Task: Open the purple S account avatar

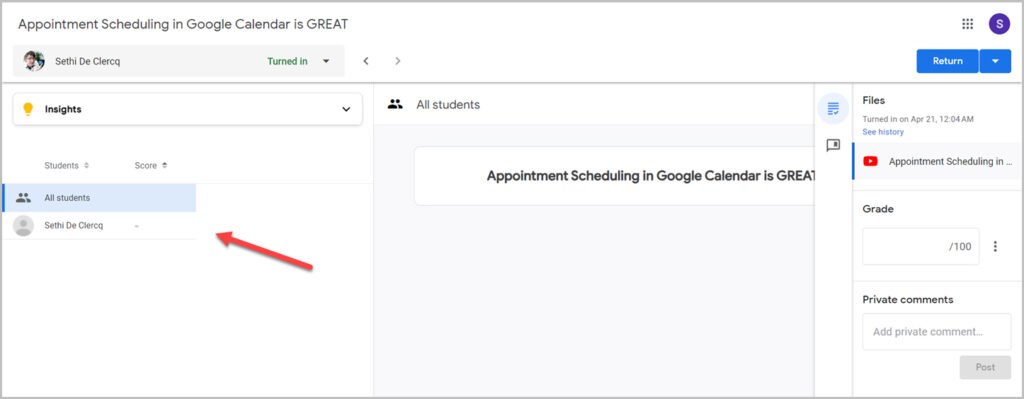Action: 999,24
